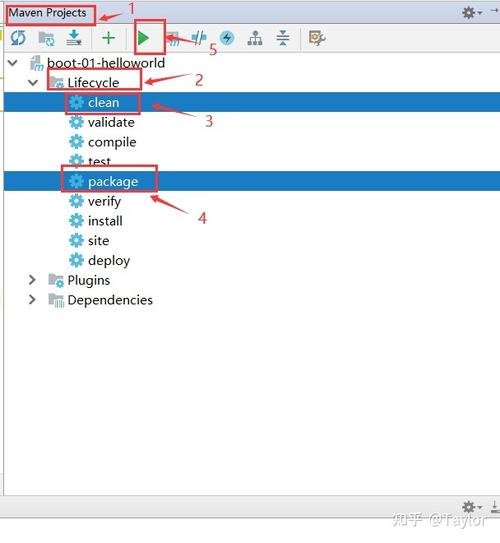Toggle Offline Mode icon in toolbar
500x543 pixels.
199,38
